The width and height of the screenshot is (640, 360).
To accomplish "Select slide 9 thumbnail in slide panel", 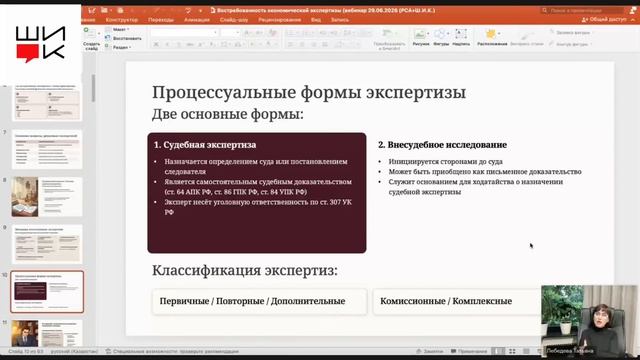I will pos(47,244).
